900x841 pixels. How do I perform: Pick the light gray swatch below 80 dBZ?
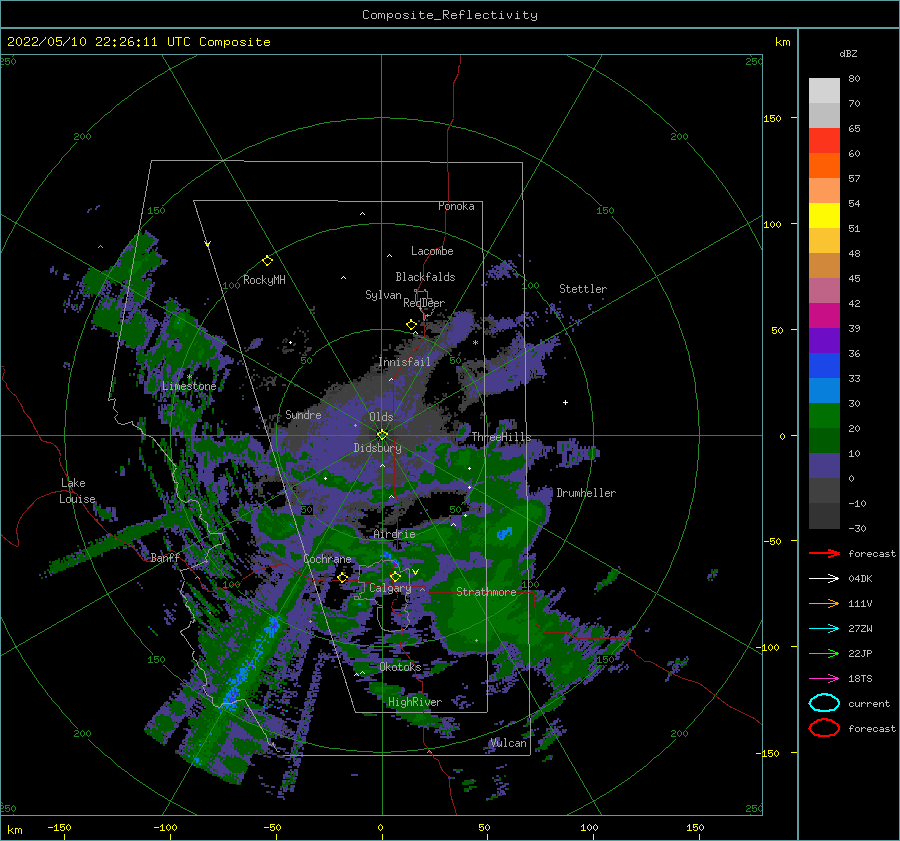(x=824, y=91)
